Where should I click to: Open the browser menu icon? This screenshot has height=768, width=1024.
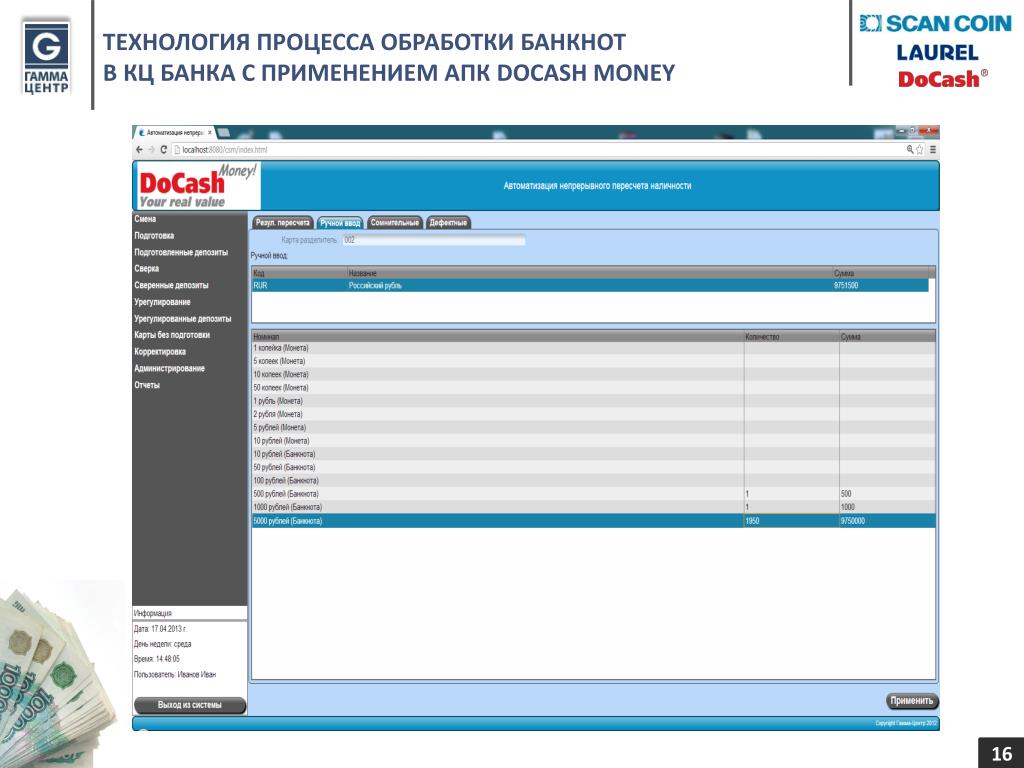[933, 150]
